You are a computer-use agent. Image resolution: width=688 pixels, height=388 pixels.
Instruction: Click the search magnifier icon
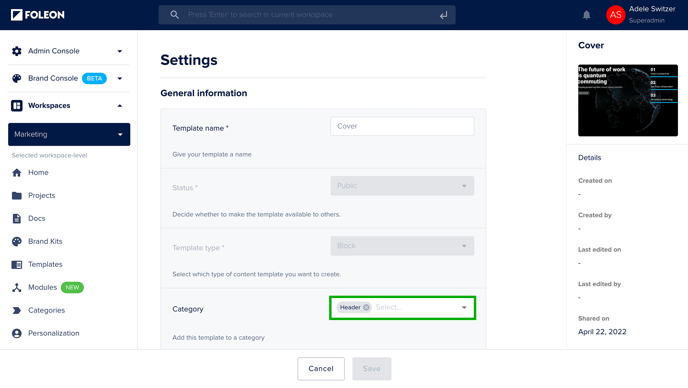click(175, 15)
